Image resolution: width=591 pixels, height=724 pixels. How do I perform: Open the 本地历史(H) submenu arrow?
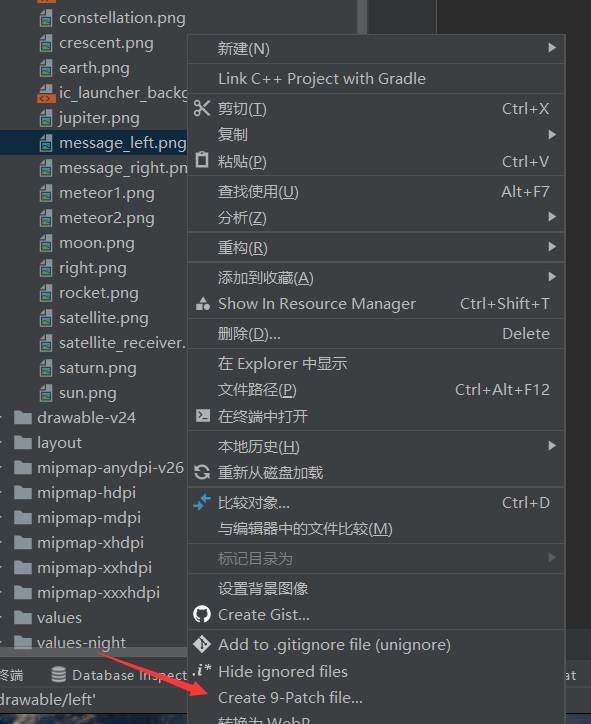coord(552,446)
